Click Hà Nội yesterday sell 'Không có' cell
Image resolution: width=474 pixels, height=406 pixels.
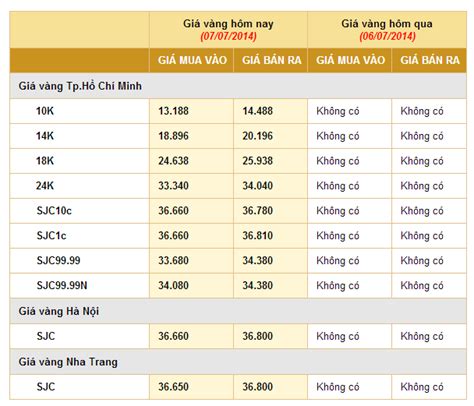[x=429, y=336]
